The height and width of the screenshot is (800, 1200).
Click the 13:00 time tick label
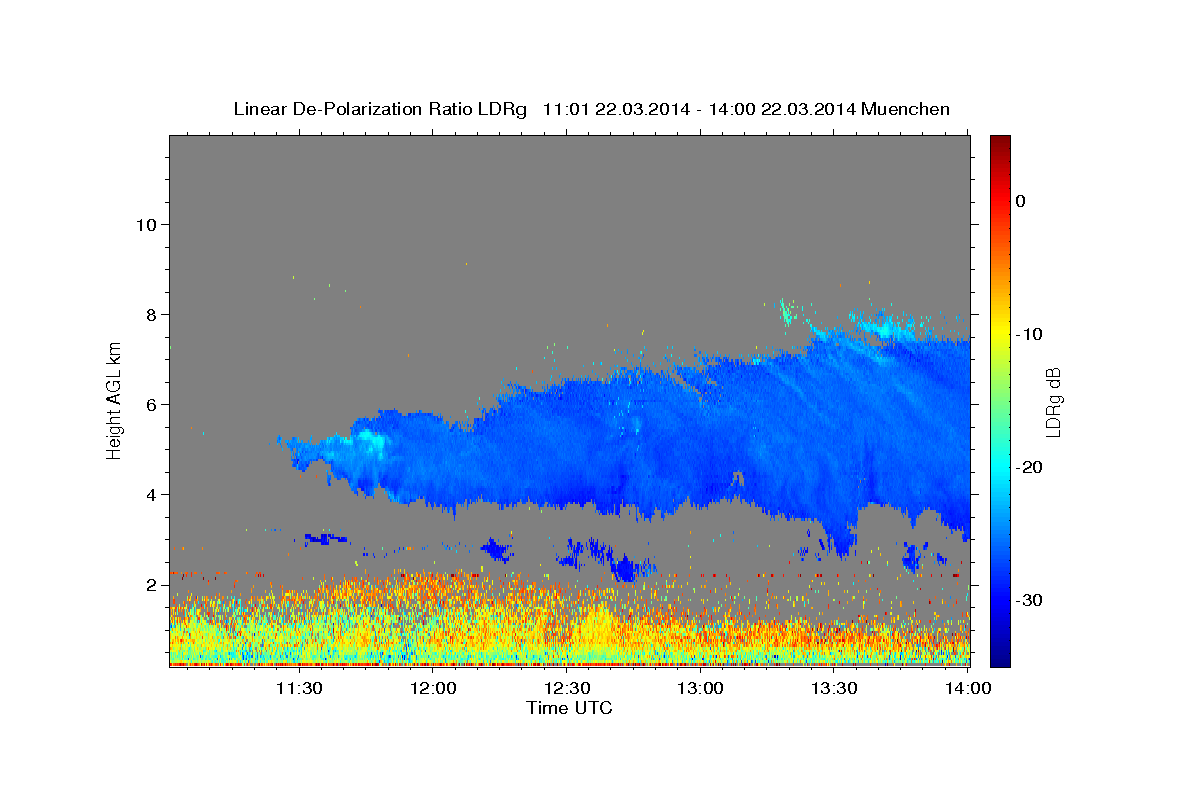tap(701, 688)
